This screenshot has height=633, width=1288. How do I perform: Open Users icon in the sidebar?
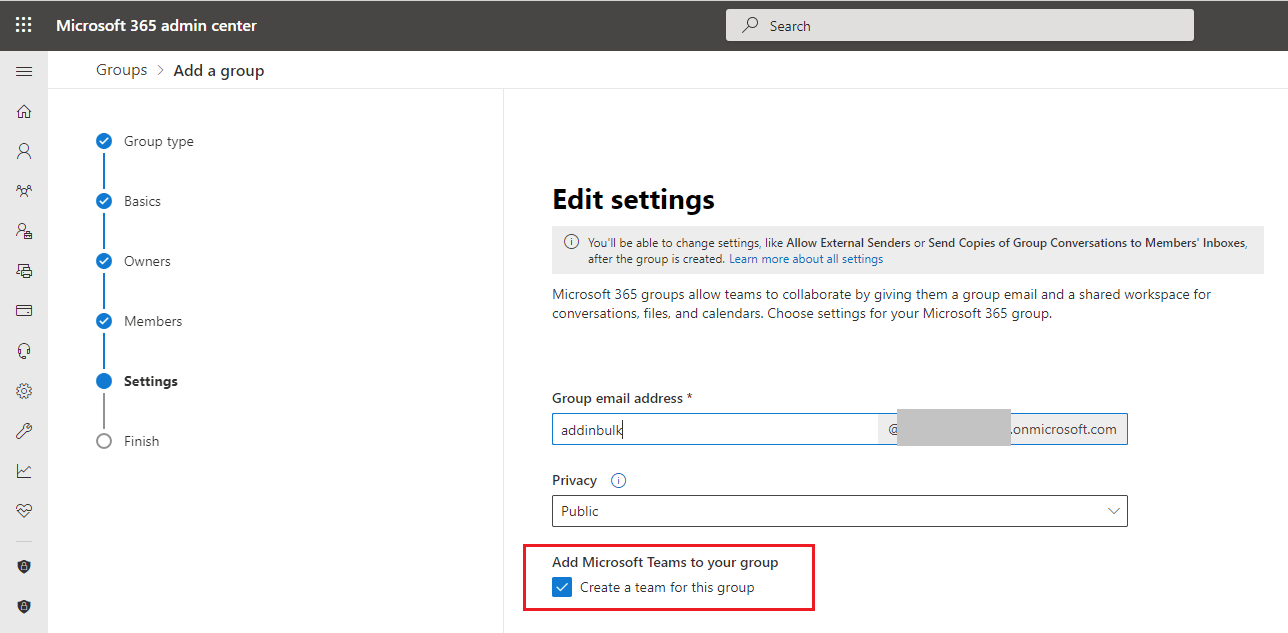pos(24,151)
